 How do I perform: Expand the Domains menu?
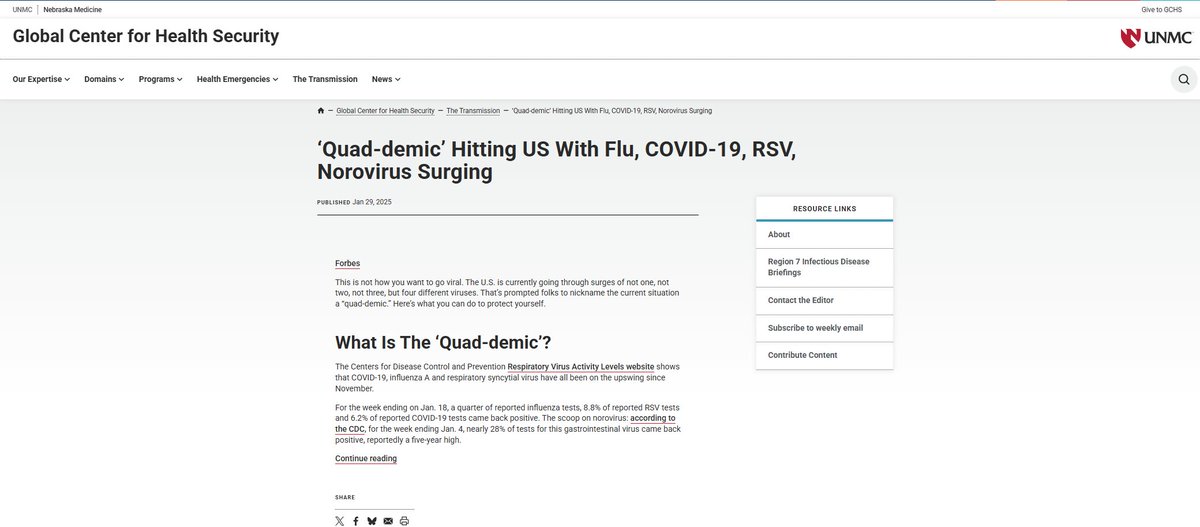coord(104,79)
